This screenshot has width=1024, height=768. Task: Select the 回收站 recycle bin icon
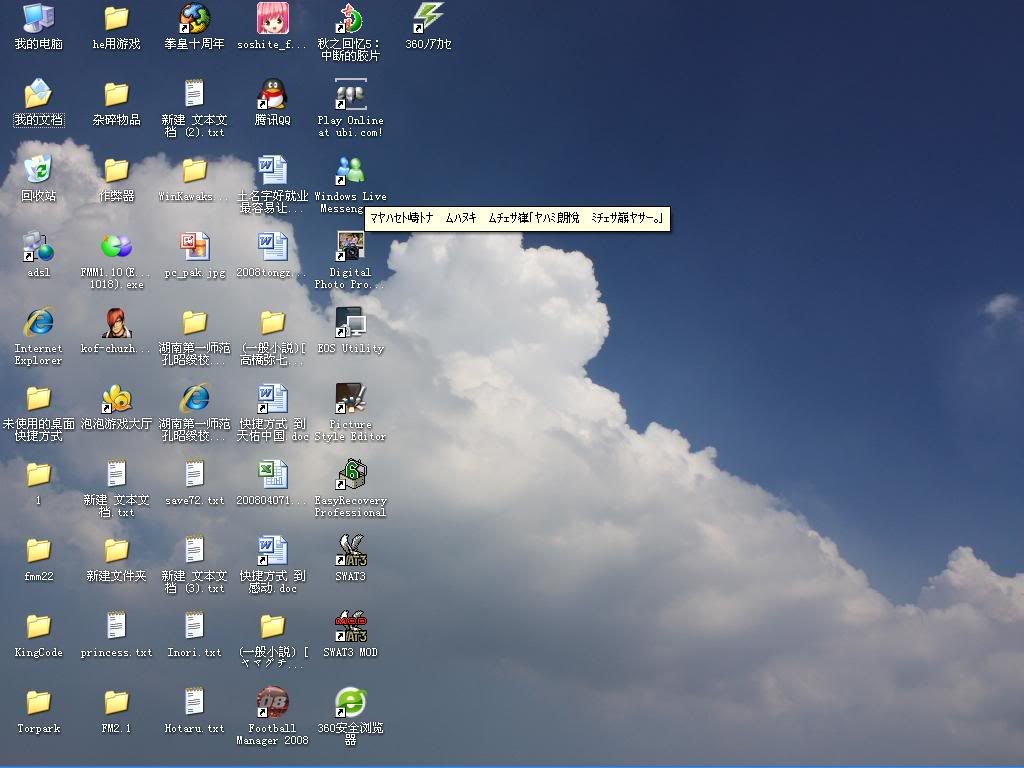coord(38,171)
